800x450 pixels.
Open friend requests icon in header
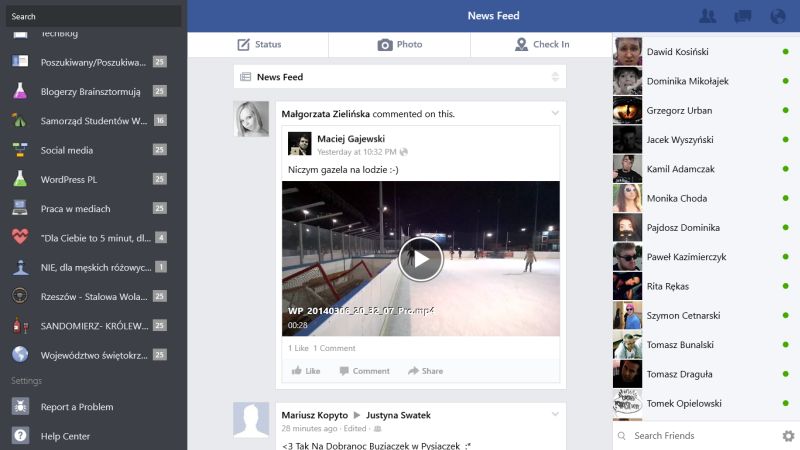(708, 16)
